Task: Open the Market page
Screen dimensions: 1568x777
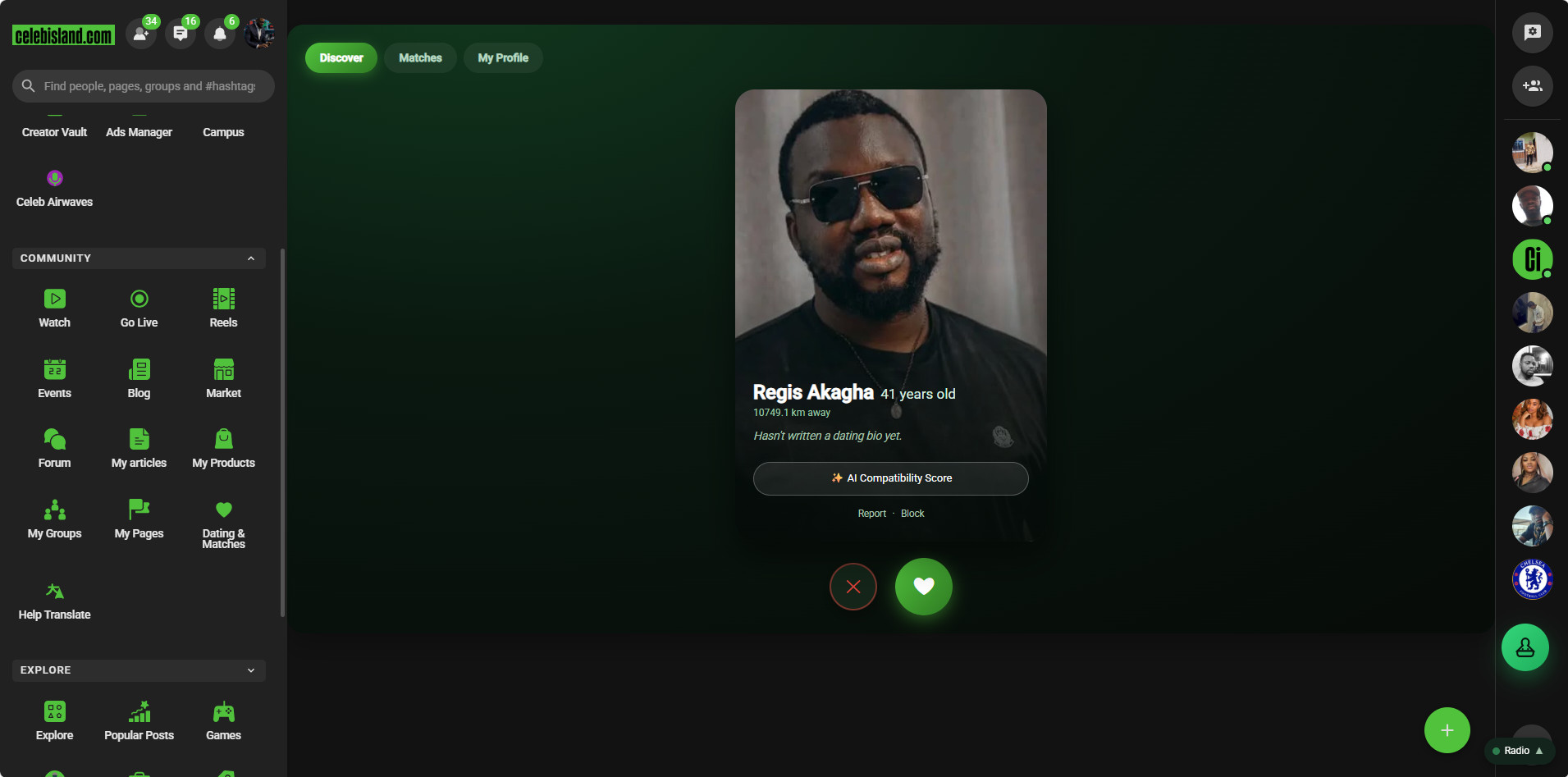Action: point(224,379)
